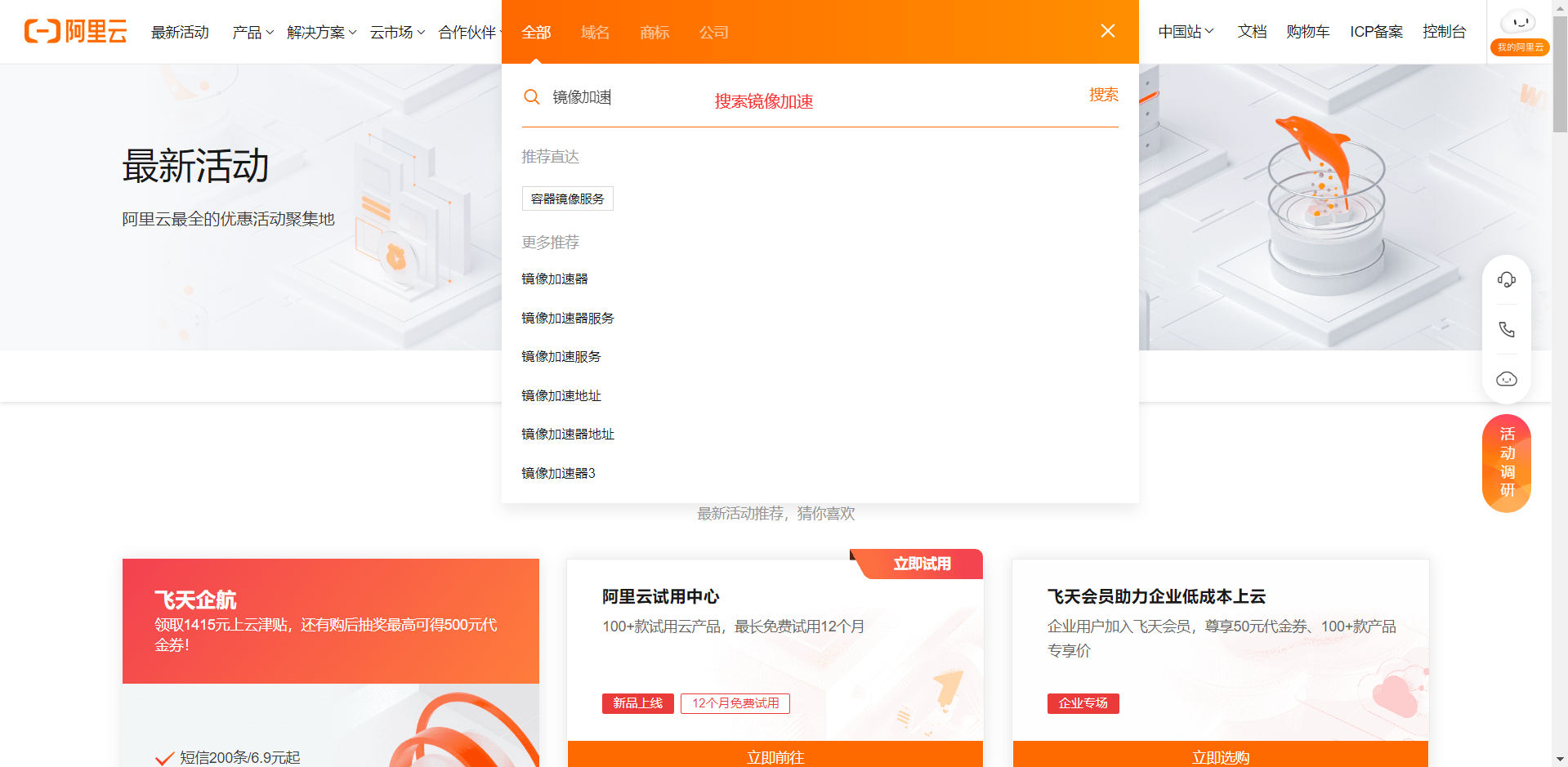Viewport: 1568px width, 767px height.
Task: Expand the 云市场 dropdown menu
Action: pos(398,32)
